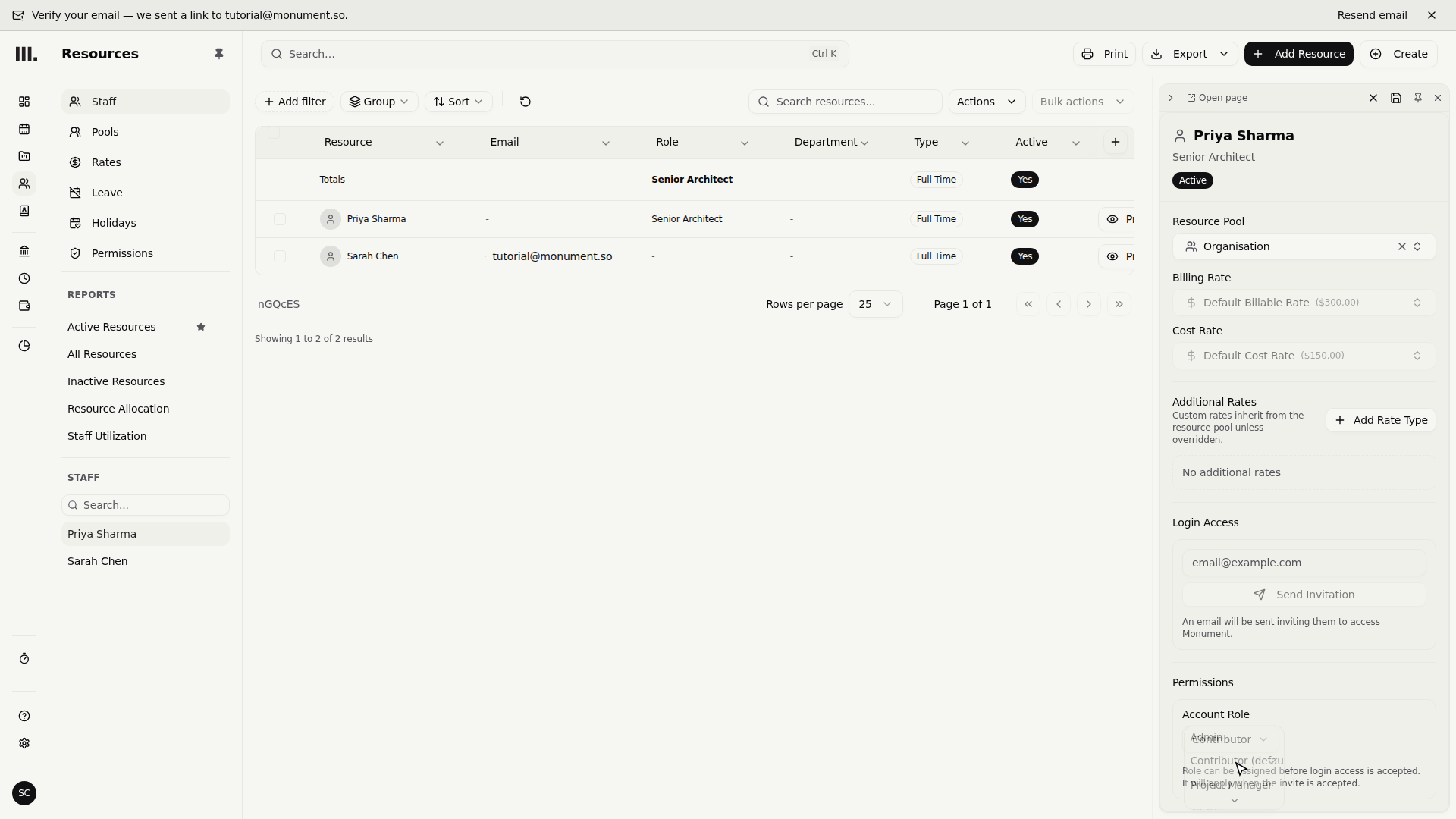
Task: Click the add column plus icon
Action: coord(1116,142)
